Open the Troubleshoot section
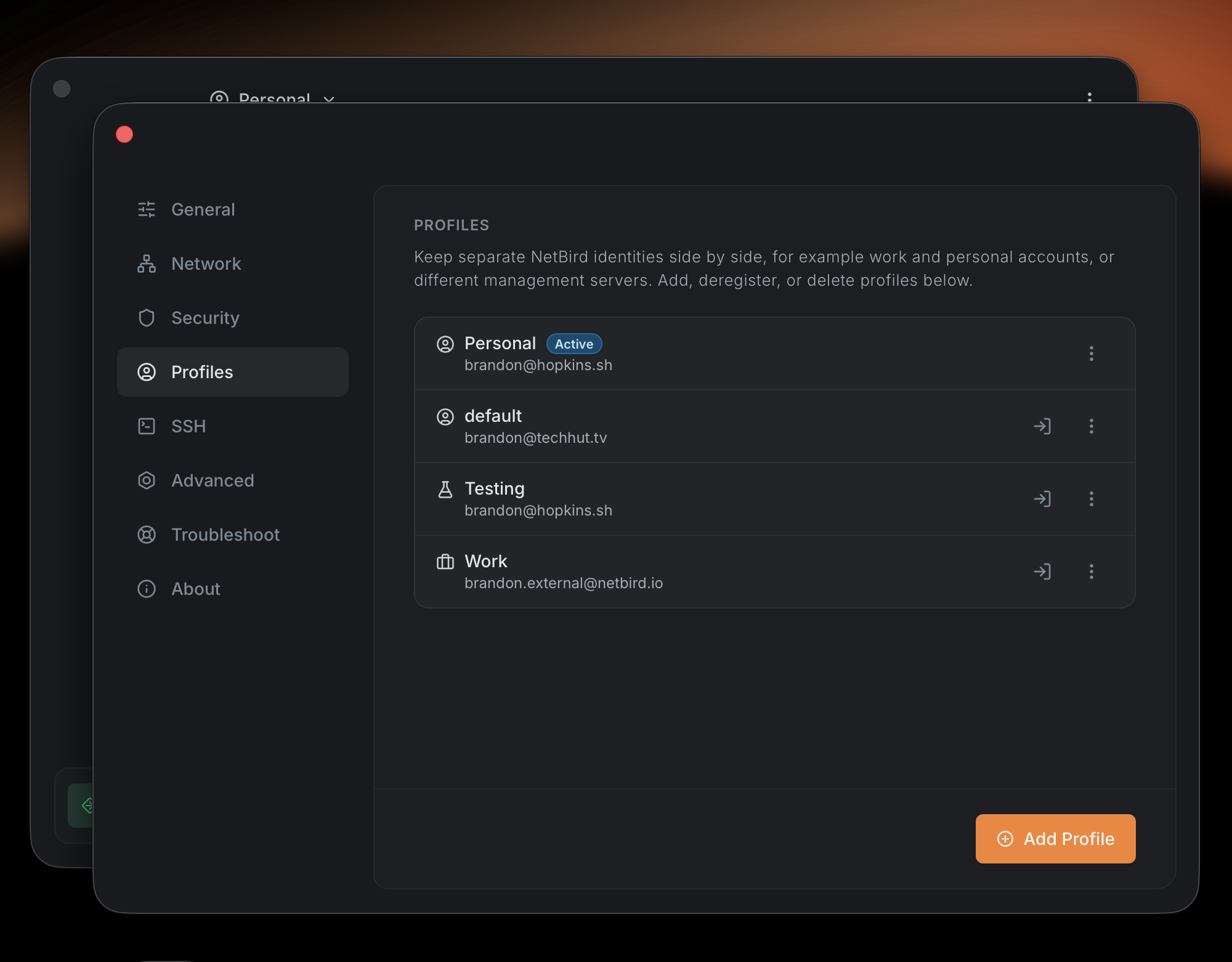The image size is (1232, 962). (233, 535)
